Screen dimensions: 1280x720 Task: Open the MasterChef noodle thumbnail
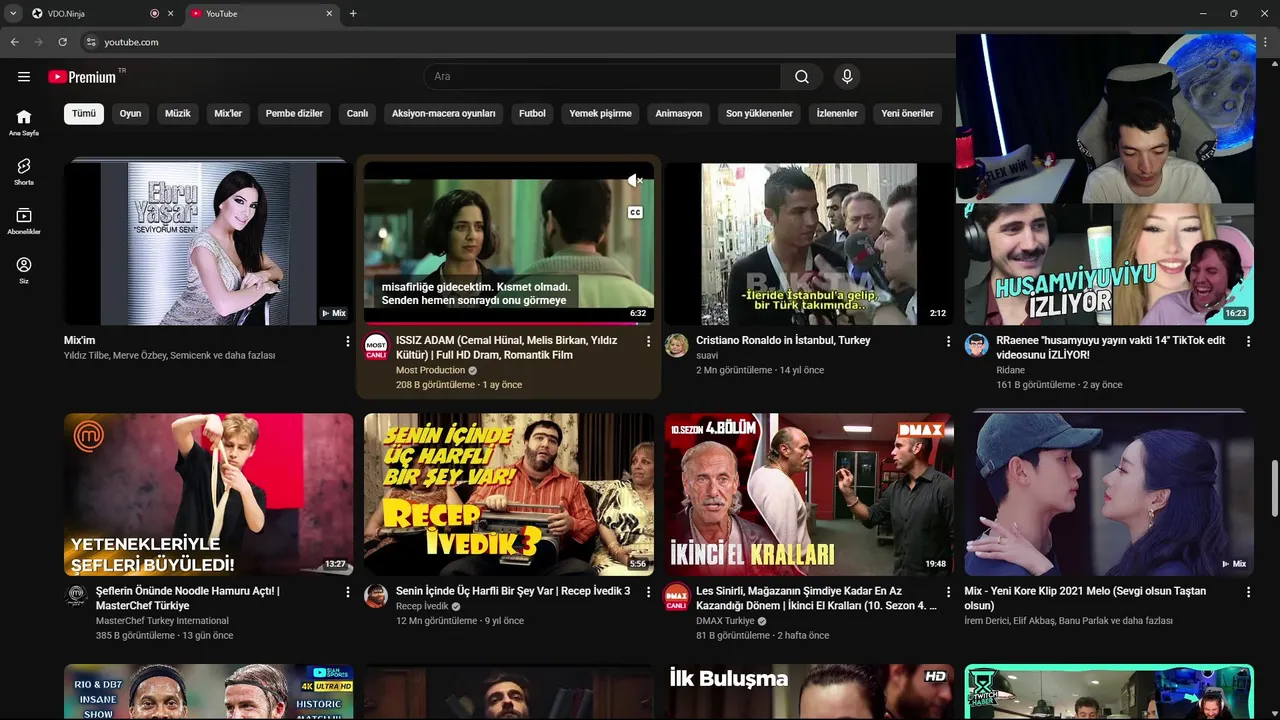tap(208, 495)
